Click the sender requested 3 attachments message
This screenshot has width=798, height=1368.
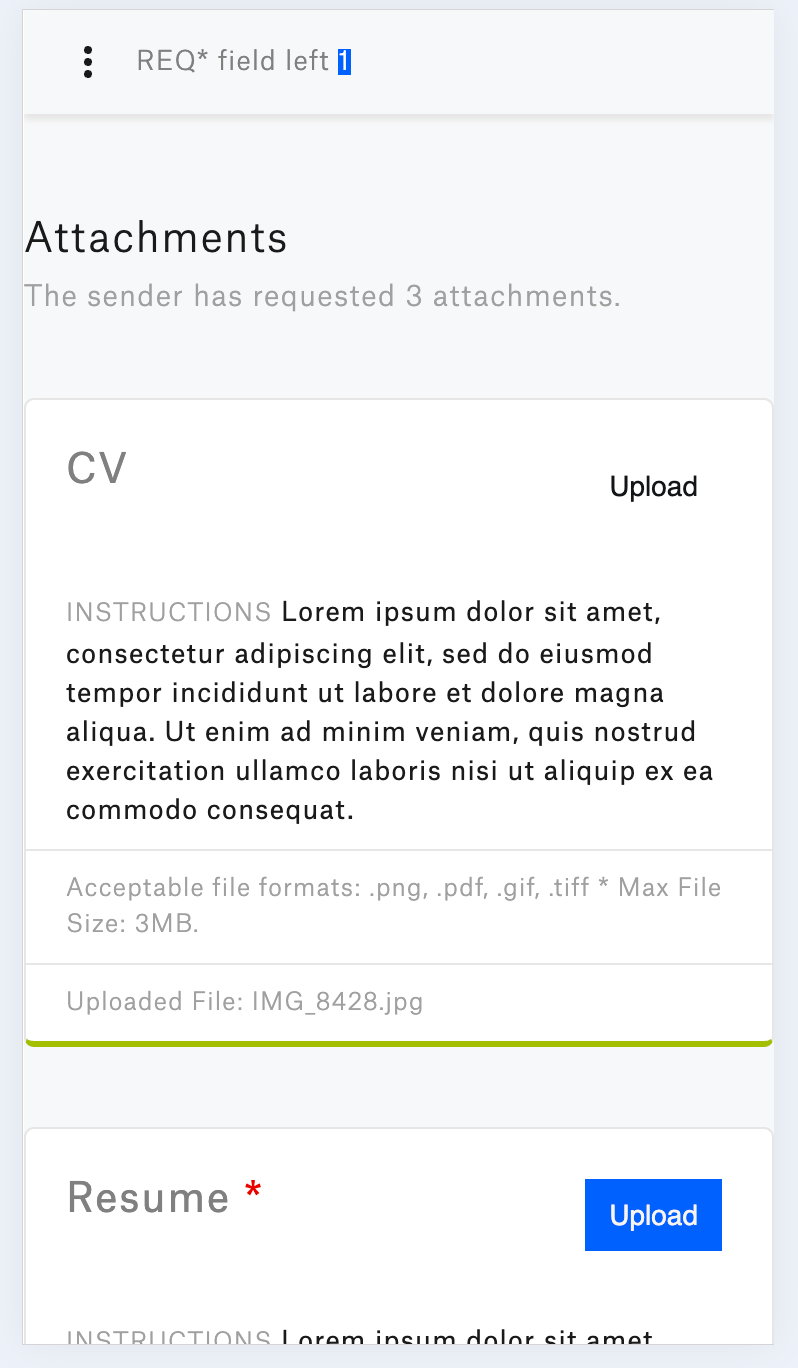322,296
